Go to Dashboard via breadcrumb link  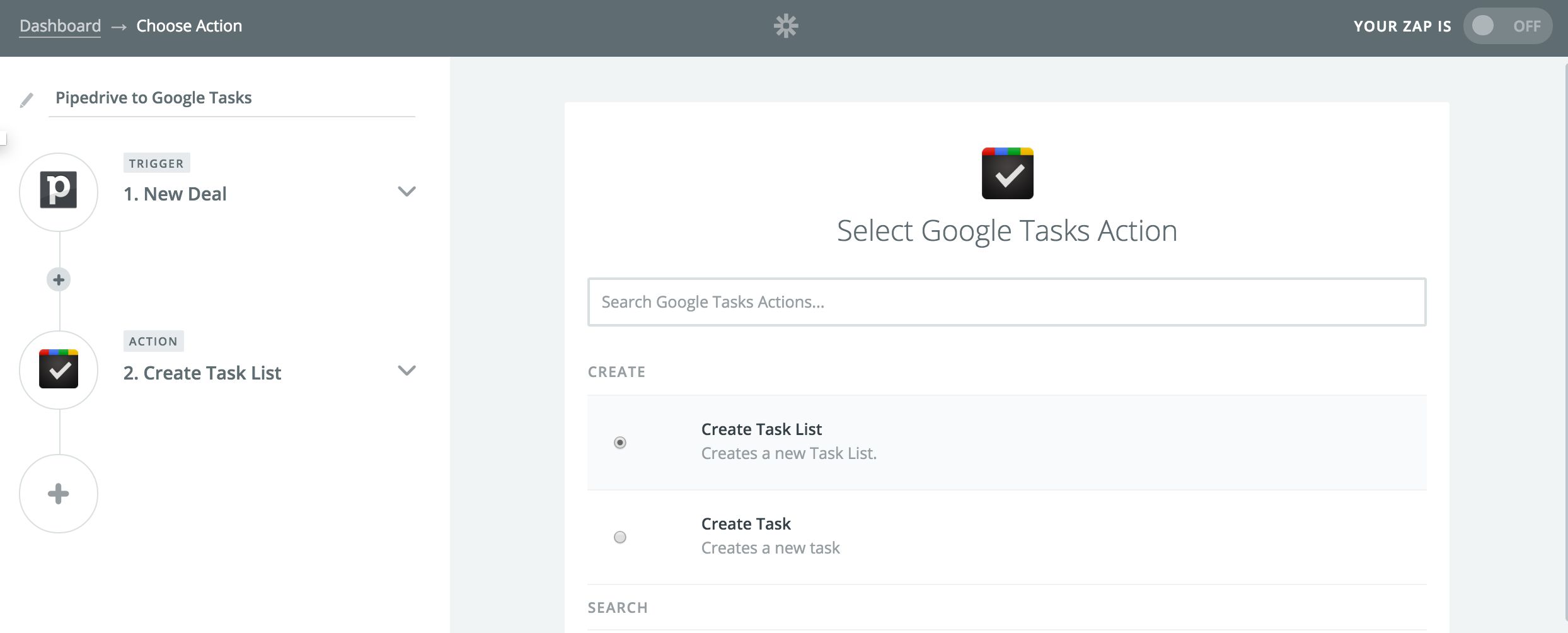click(60, 26)
